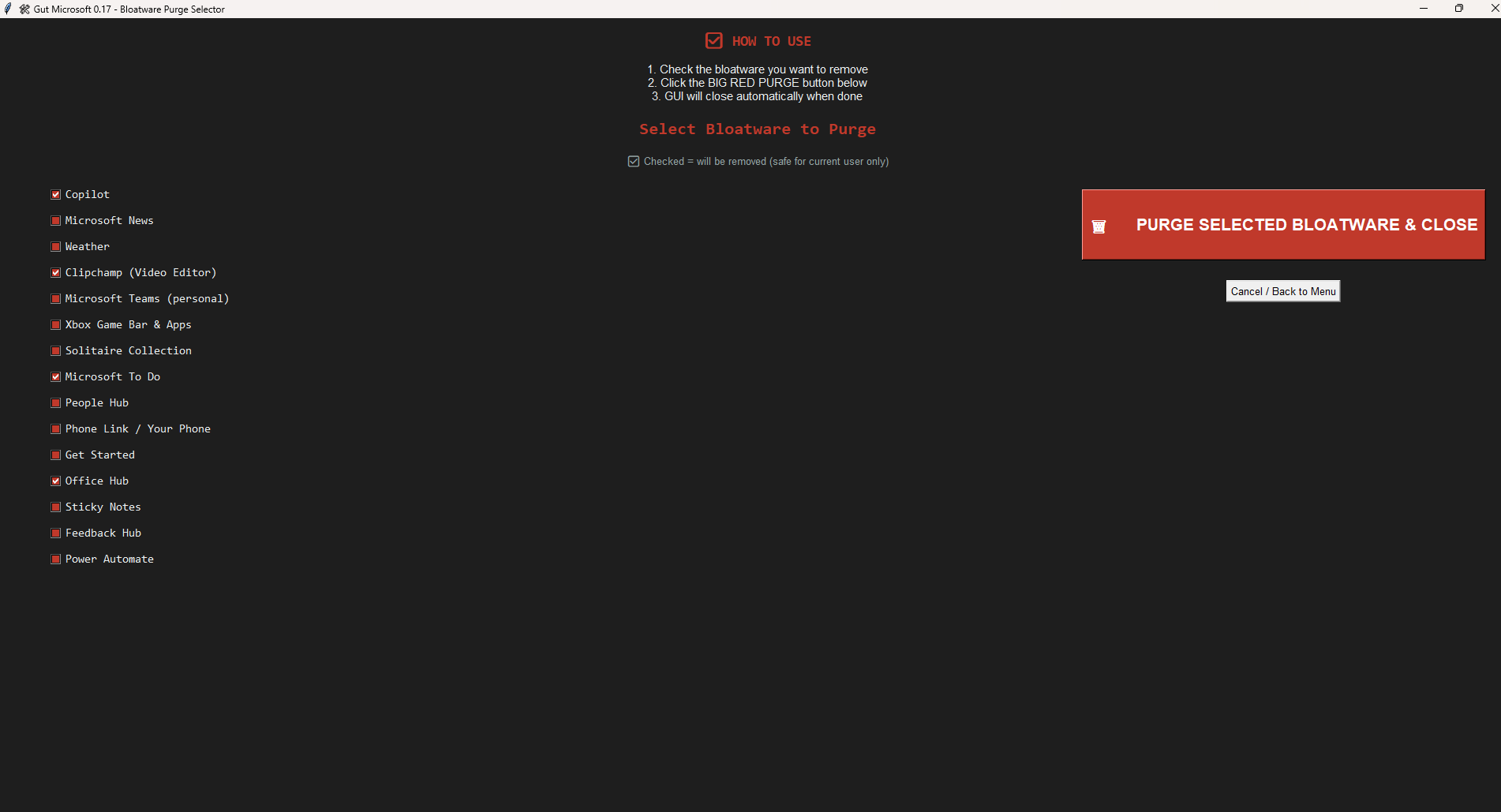Uncheck the Office Hub checkbox
This screenshot has width=1501, height=812.
[56, 481]
